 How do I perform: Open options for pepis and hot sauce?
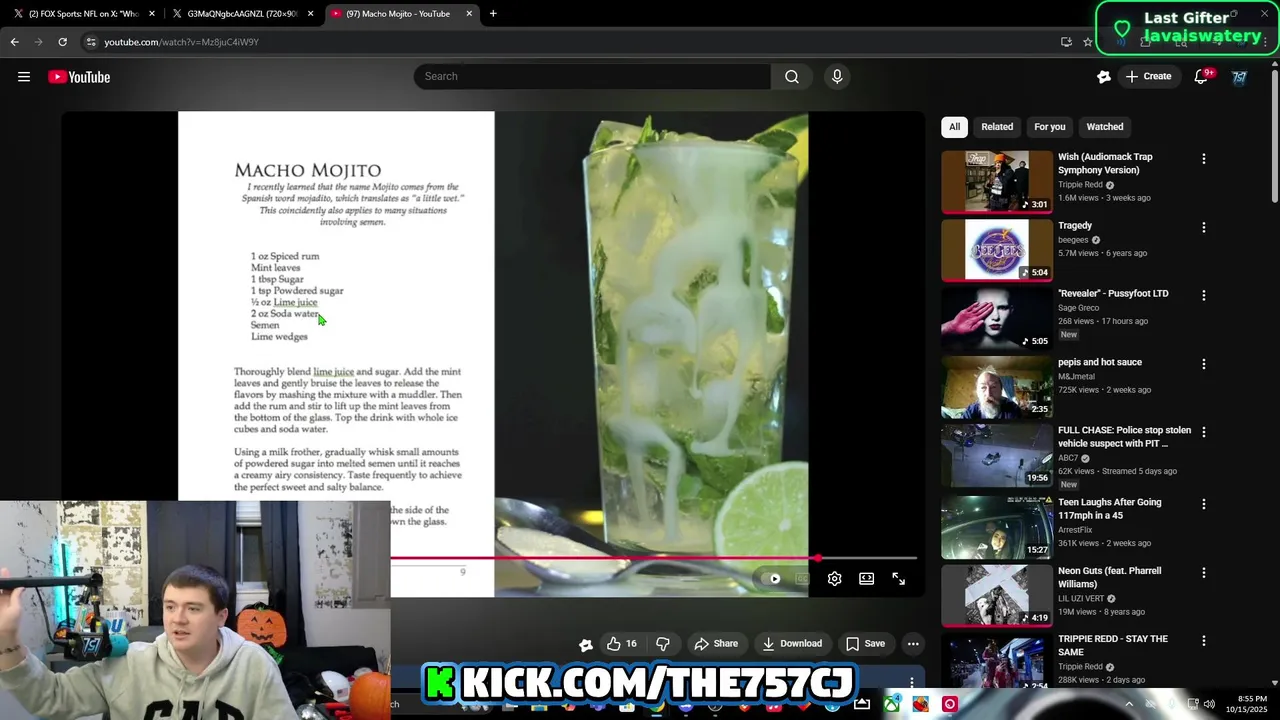tap(1204, 364)
